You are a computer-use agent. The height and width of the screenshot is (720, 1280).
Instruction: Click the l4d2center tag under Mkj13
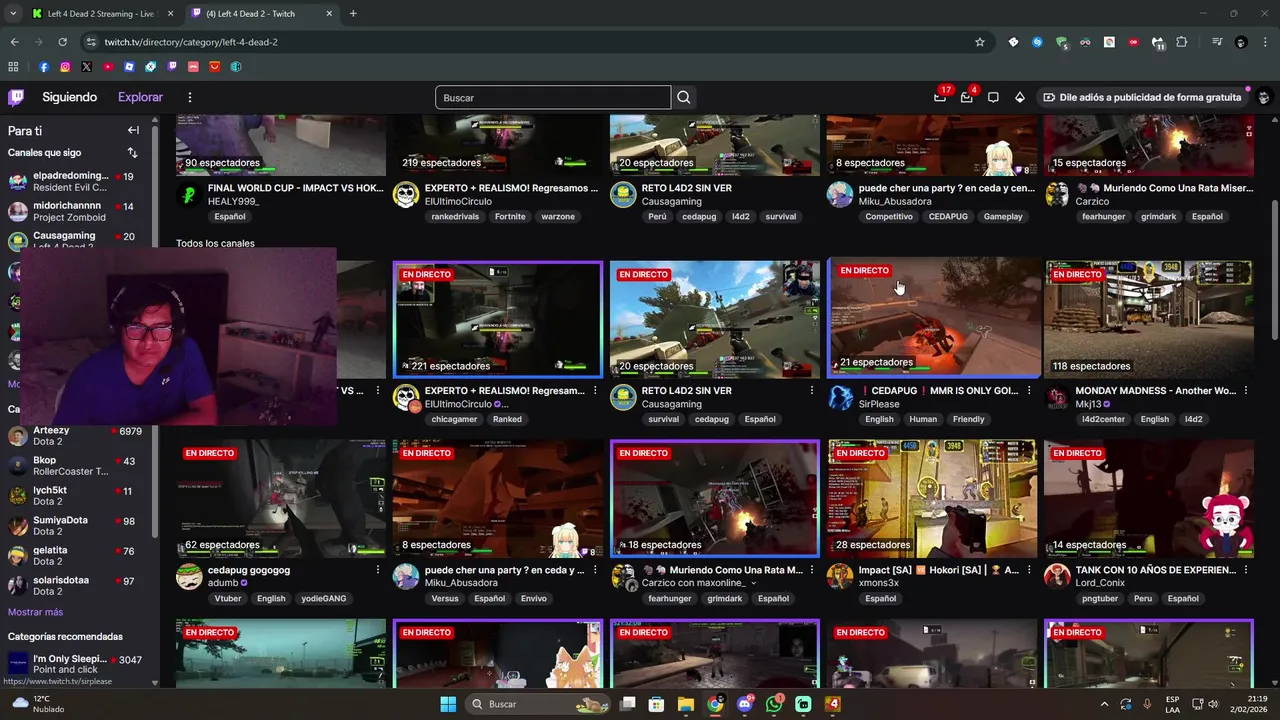(1103, 419)
